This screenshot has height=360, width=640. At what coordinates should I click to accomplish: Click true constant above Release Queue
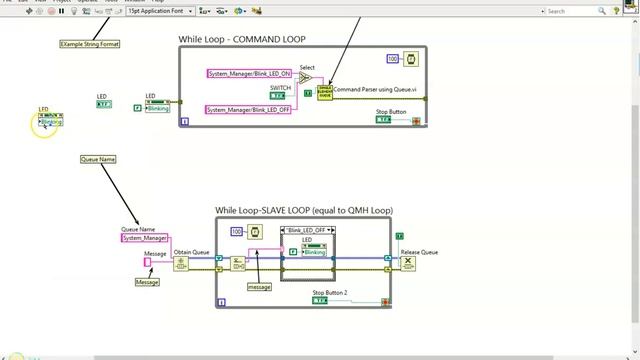point(400,236)
